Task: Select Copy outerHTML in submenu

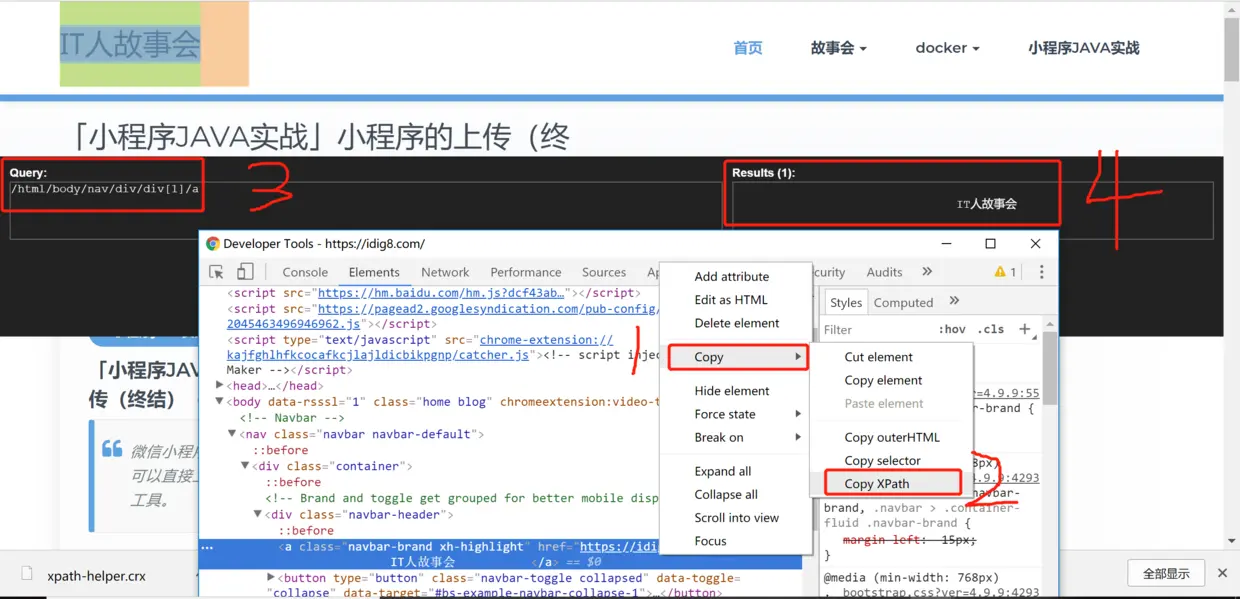Action: [x=891, y=437]
